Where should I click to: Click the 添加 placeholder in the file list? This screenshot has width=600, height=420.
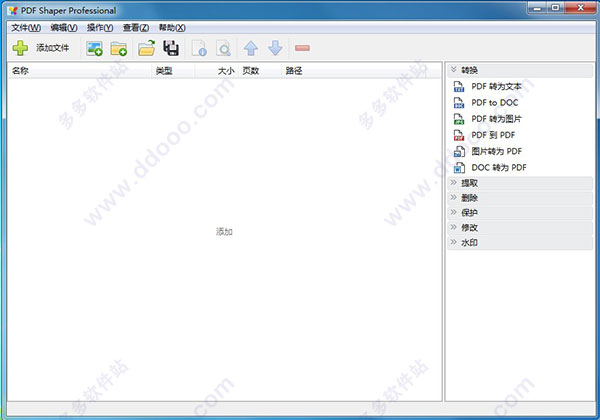[224, 232]
